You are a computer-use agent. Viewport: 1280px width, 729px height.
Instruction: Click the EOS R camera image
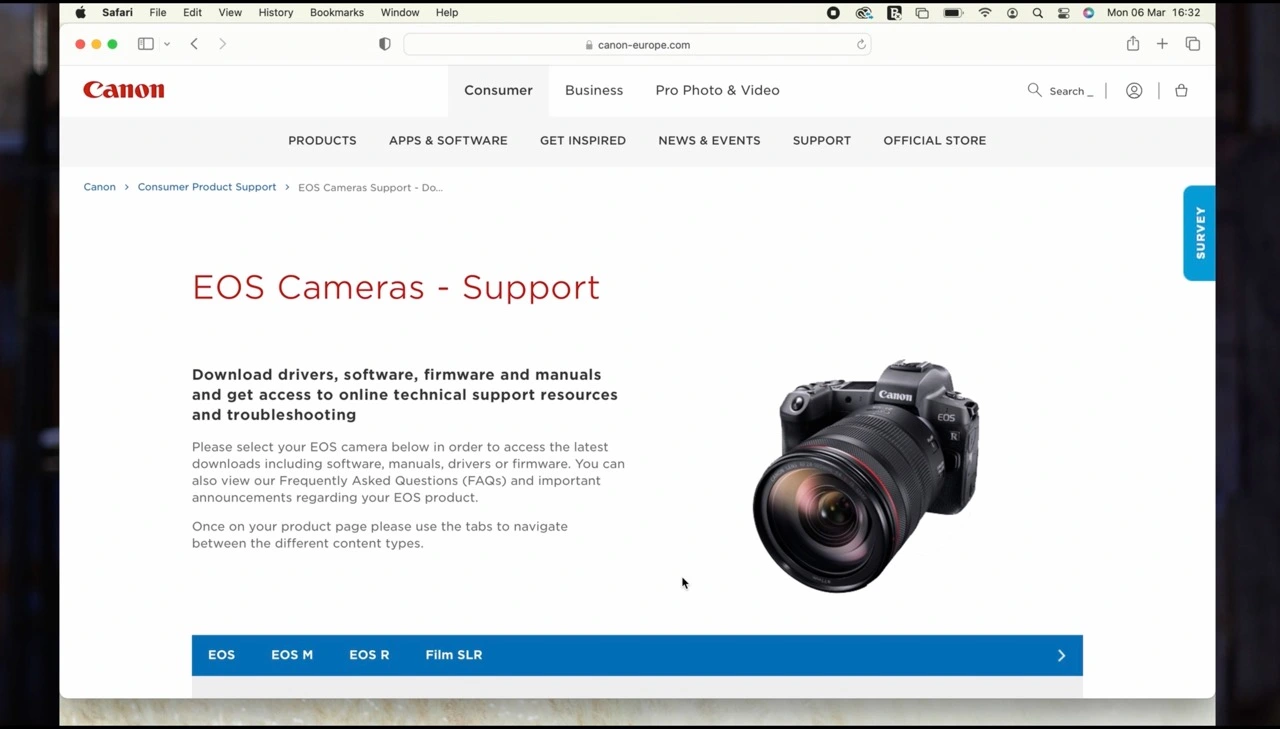866,476
